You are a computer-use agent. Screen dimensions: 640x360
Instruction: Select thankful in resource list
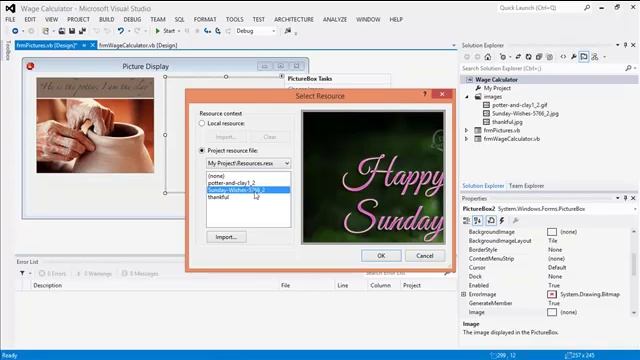click(x=218, y=197)
